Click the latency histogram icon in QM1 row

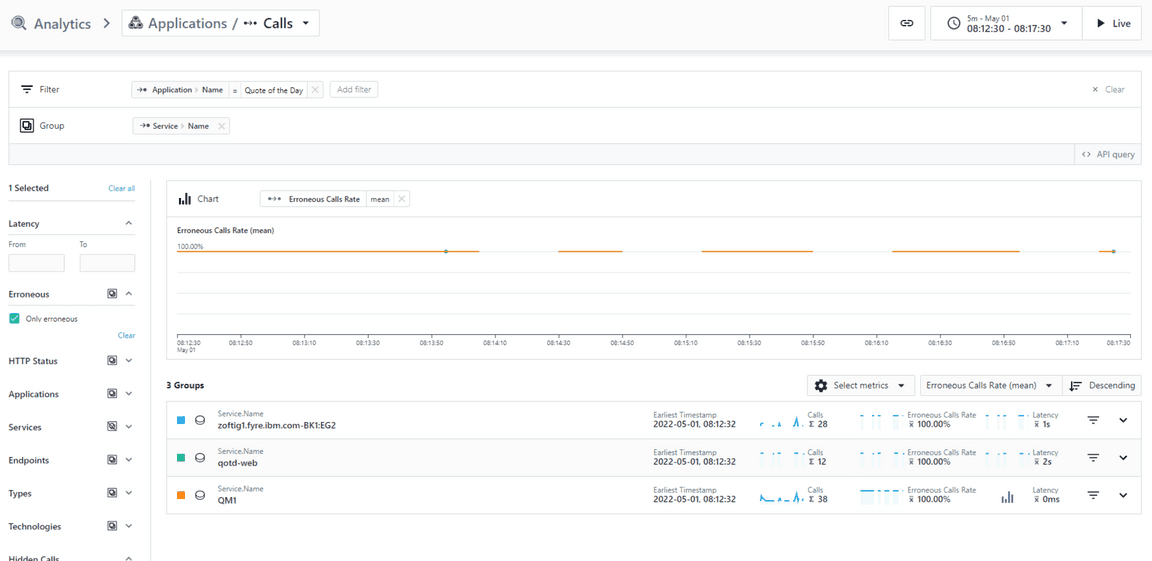(x=1007, y=496)
